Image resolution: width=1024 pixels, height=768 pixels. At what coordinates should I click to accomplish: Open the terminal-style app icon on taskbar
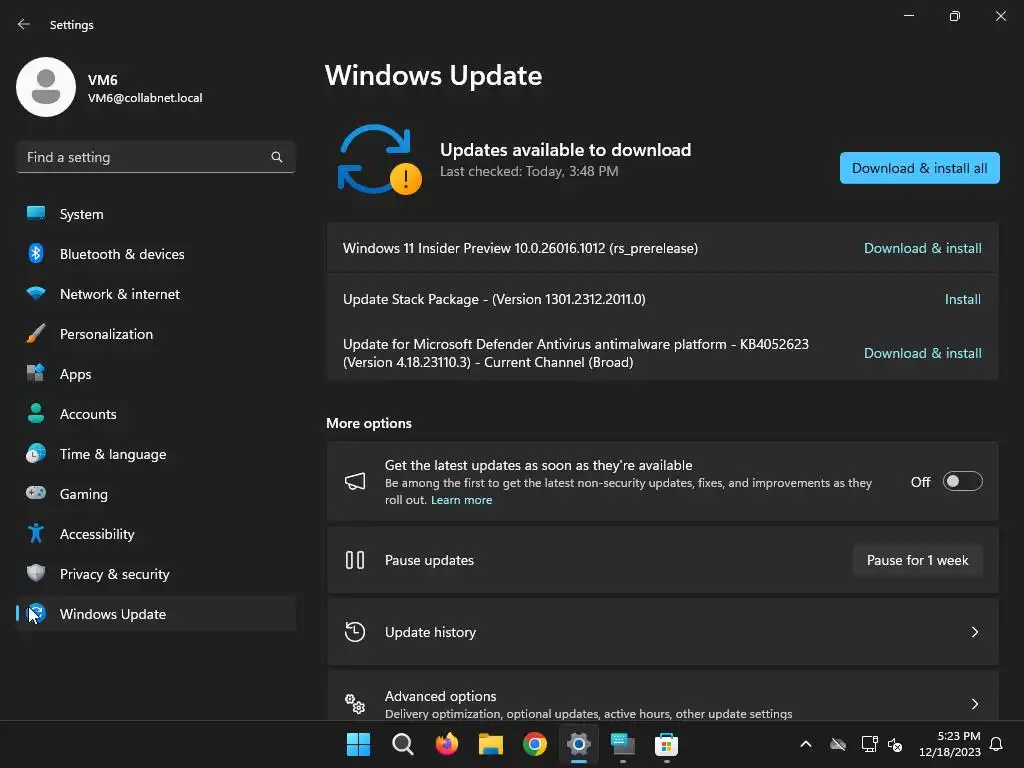tap(622, 744)
